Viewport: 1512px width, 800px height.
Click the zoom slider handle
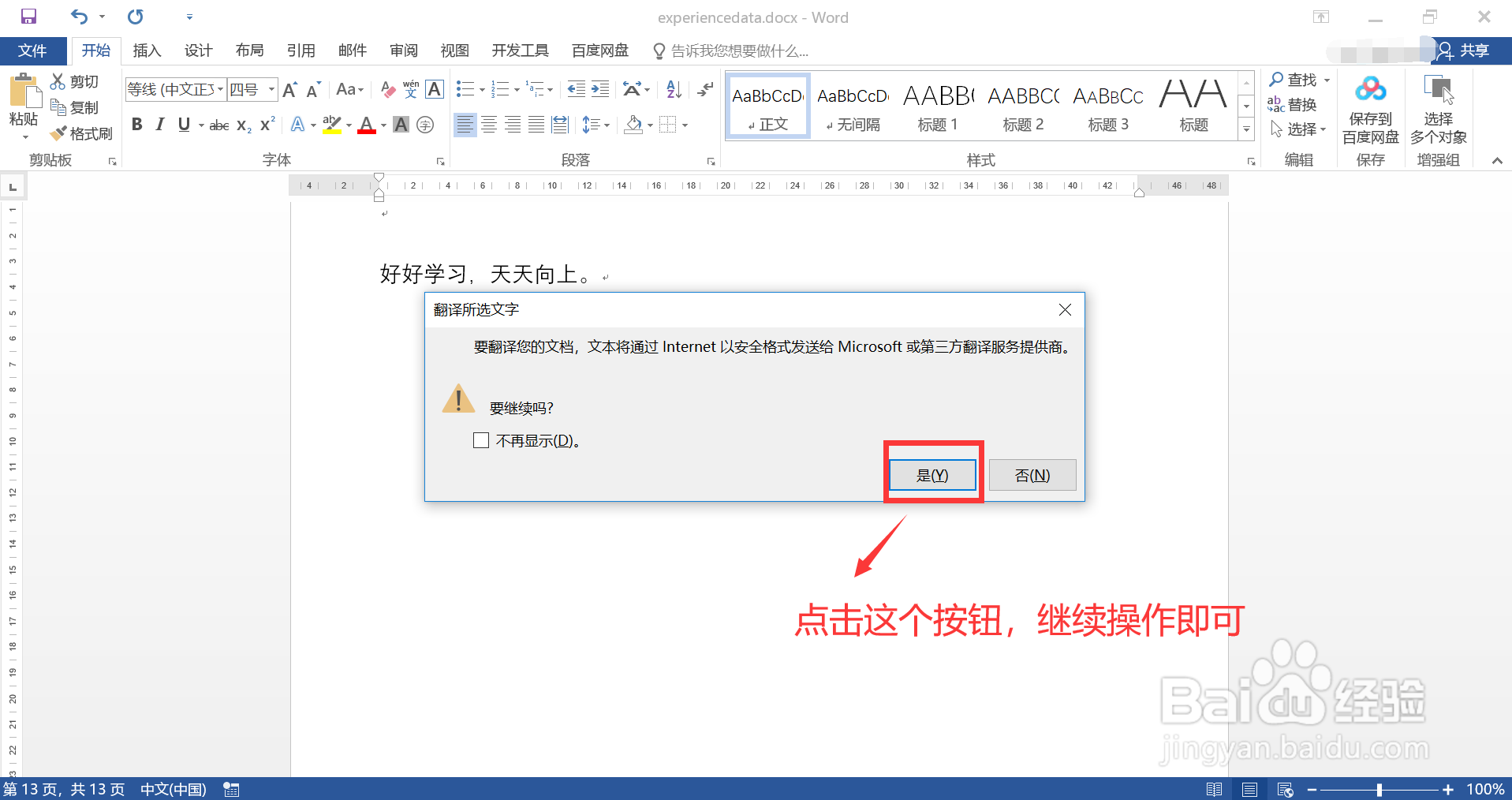tap(1379, 789)
